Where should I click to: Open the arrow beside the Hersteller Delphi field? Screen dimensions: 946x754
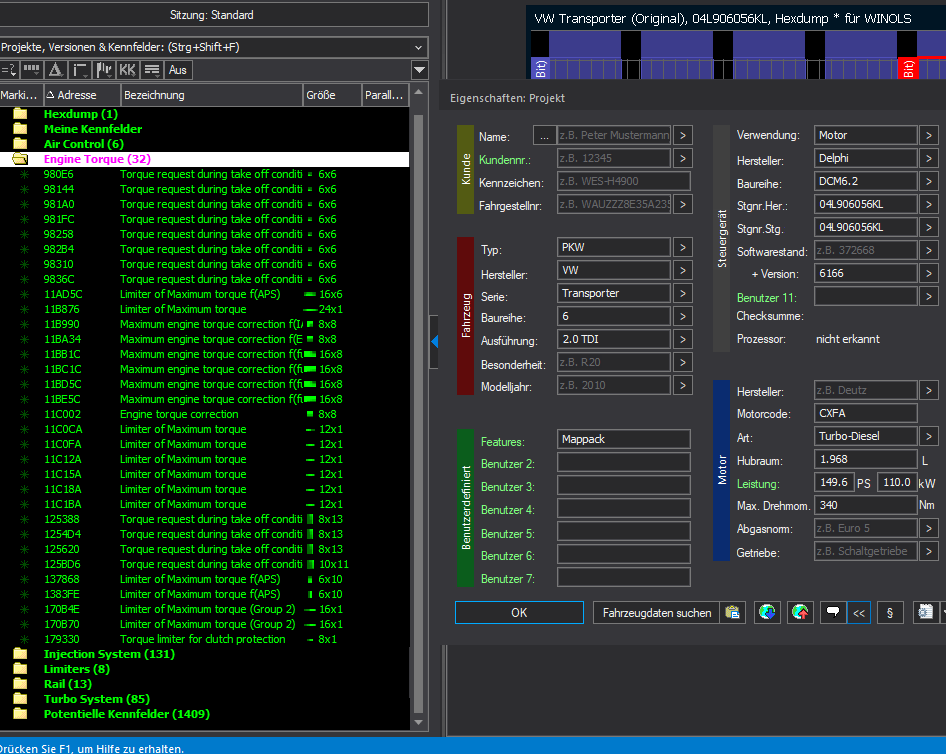point(928,158)
